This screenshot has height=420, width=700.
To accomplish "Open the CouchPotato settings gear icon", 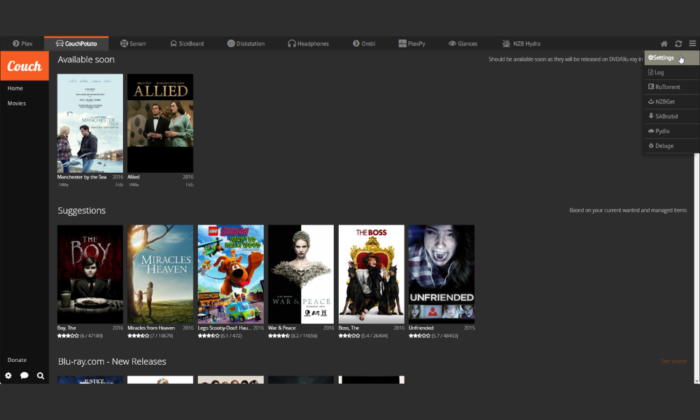I will pos(8,376).
